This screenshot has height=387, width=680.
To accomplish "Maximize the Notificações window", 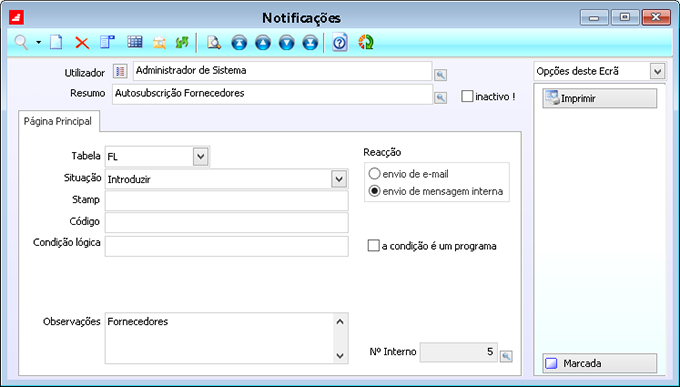I will click(625, 17).
